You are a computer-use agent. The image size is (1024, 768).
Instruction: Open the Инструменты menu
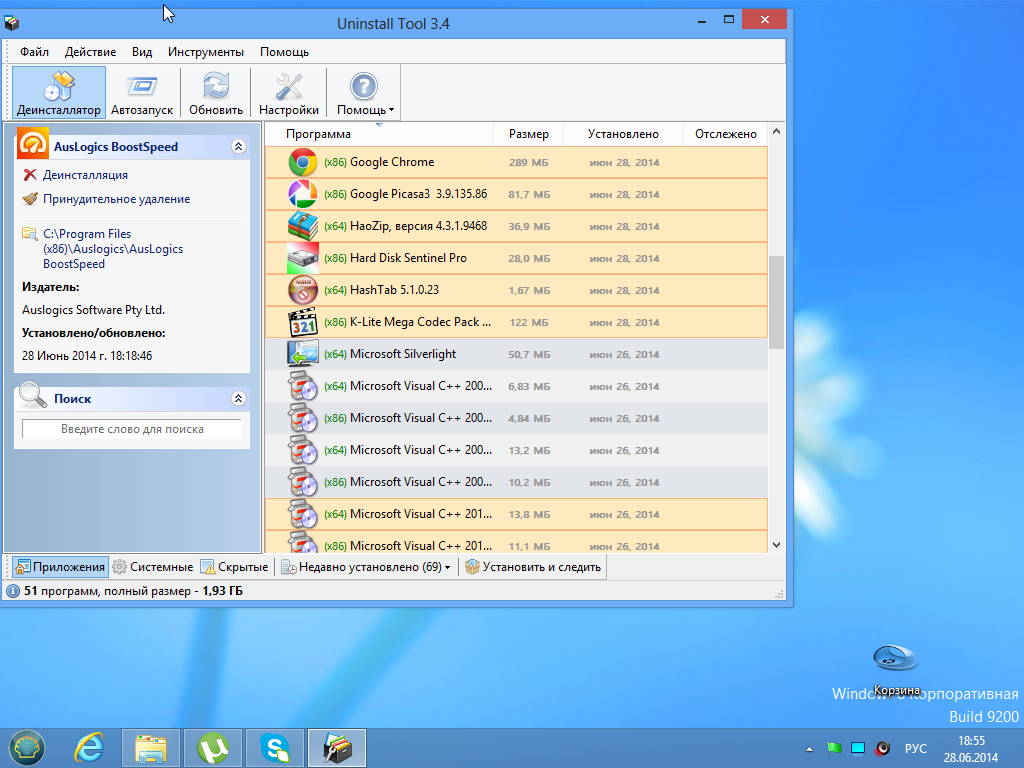click(x=206, y=52)
